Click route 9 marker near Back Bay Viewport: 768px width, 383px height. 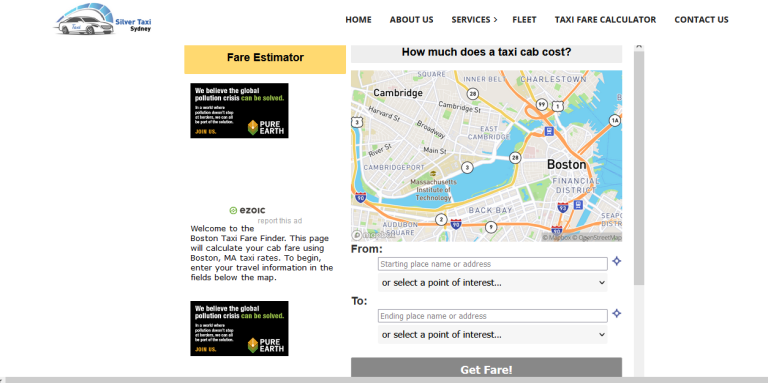click(491, 227)
